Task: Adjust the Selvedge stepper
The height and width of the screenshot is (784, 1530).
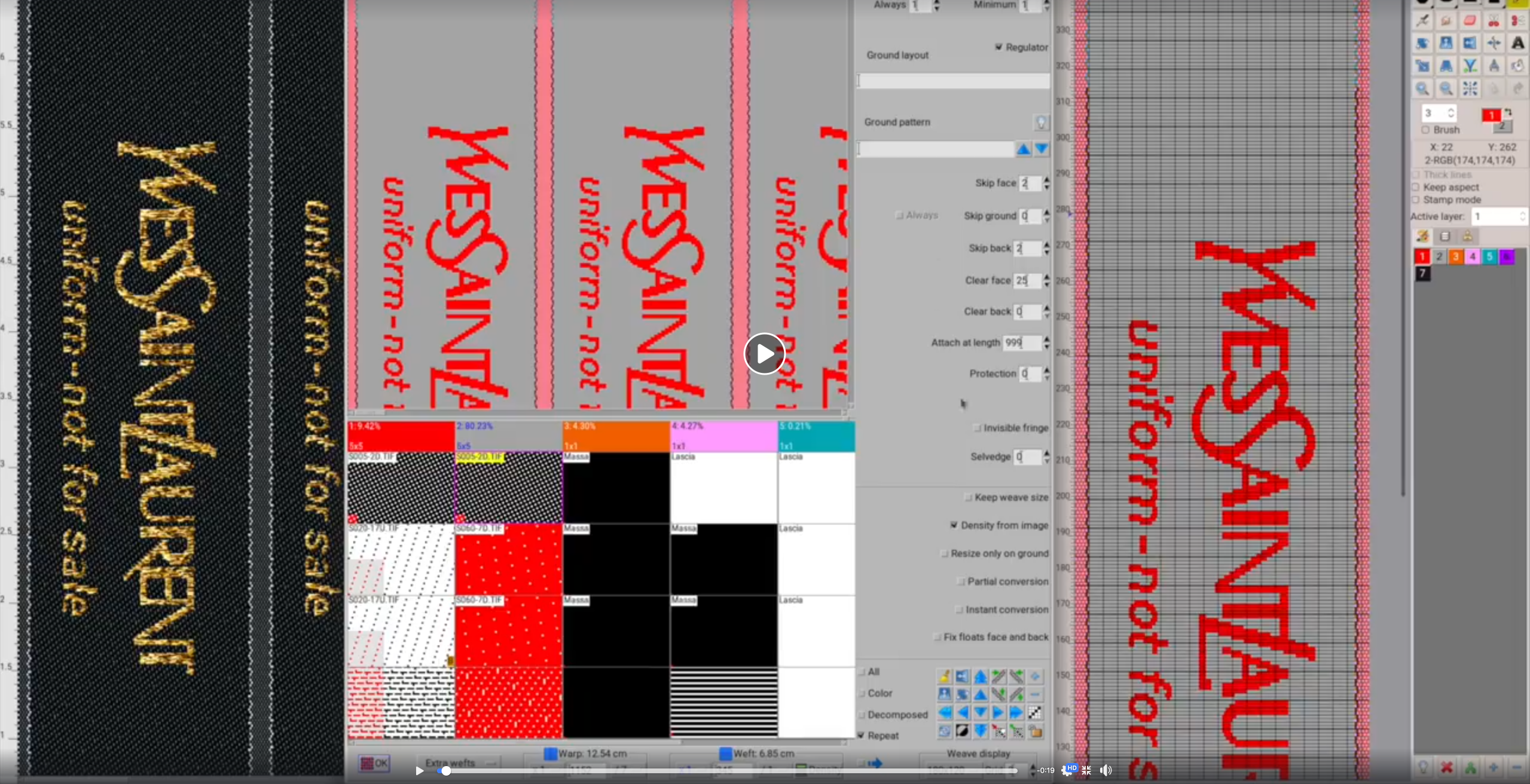Action: 1046,457
